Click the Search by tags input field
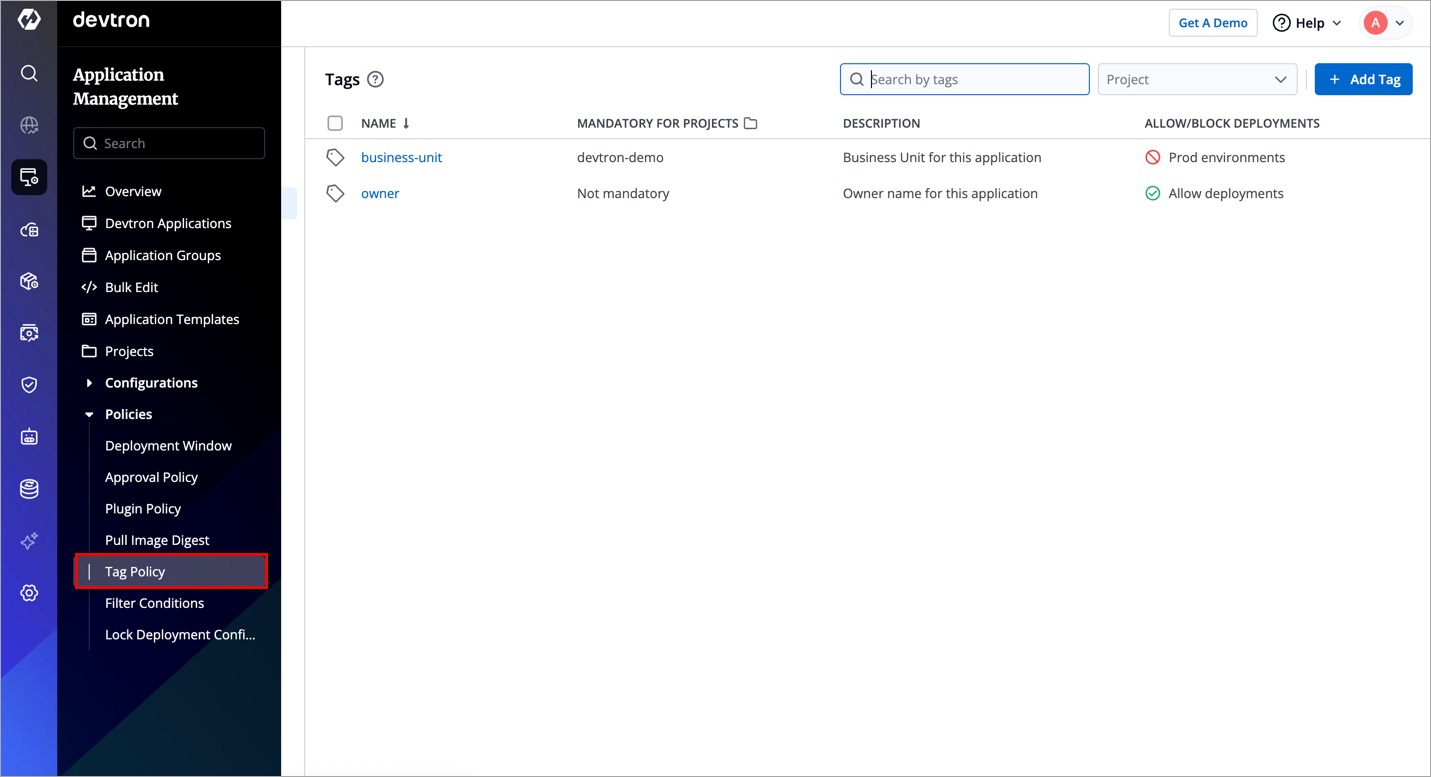This screenshot has width=1431, height=777. pos(974,80)
